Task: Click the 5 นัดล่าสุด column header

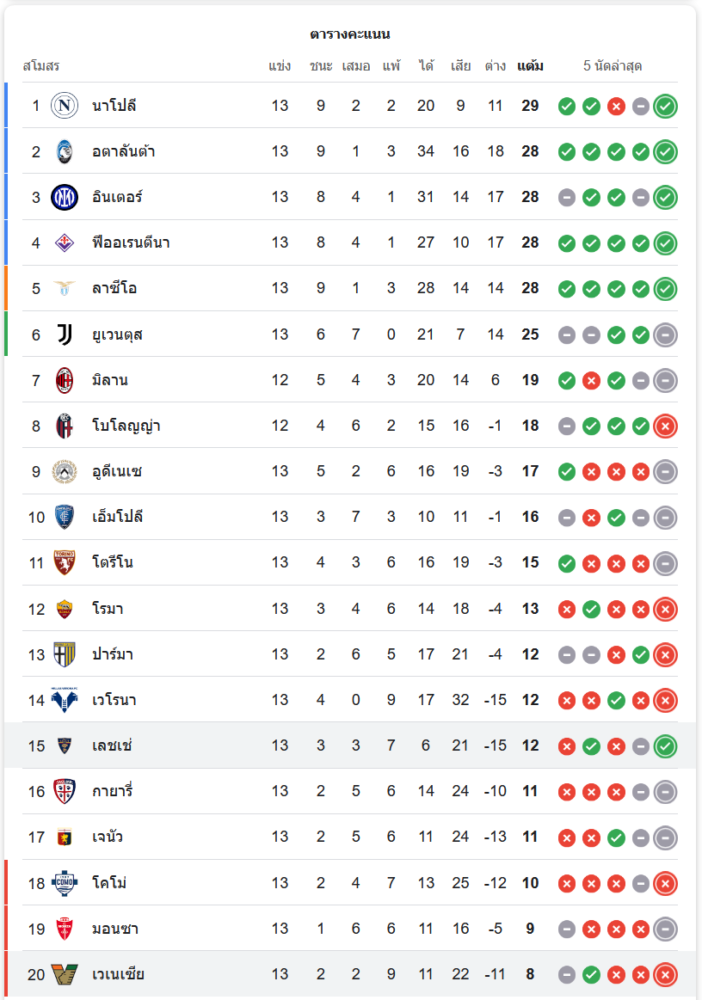Action: pos(612,66)
